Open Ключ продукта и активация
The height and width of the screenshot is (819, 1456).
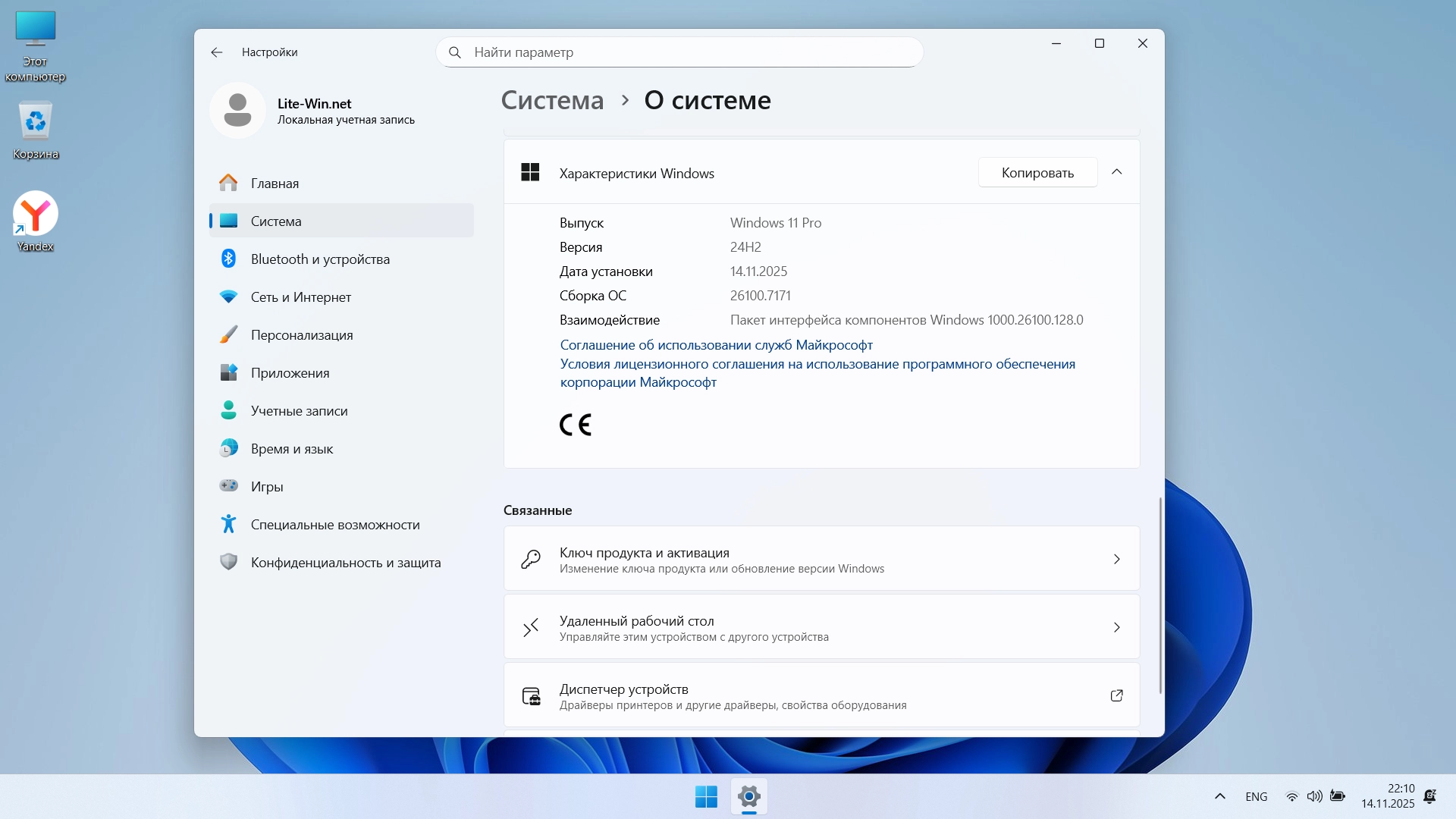[x=821, y=560]
